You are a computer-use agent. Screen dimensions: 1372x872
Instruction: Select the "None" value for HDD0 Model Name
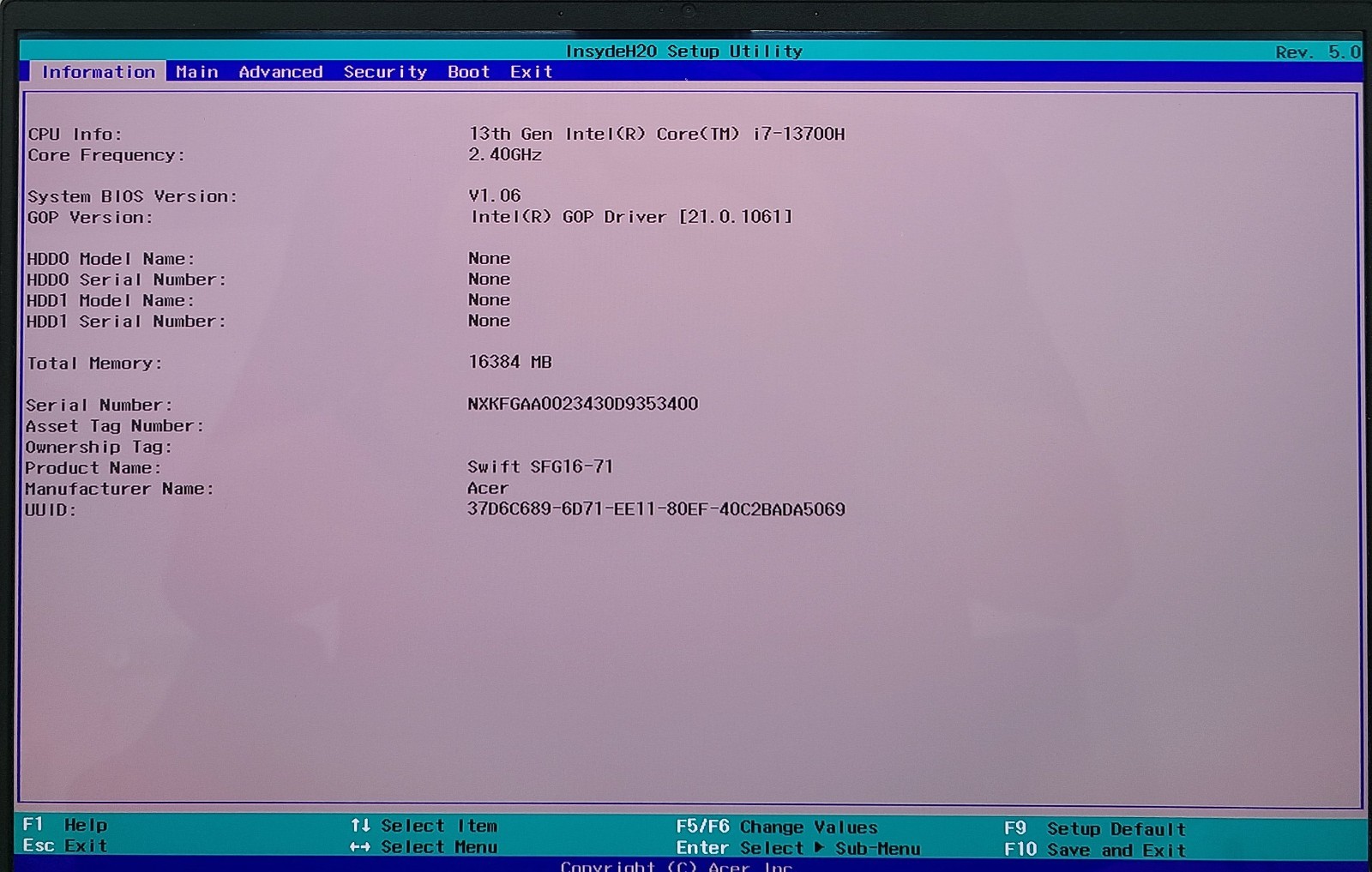click(489, 258)
